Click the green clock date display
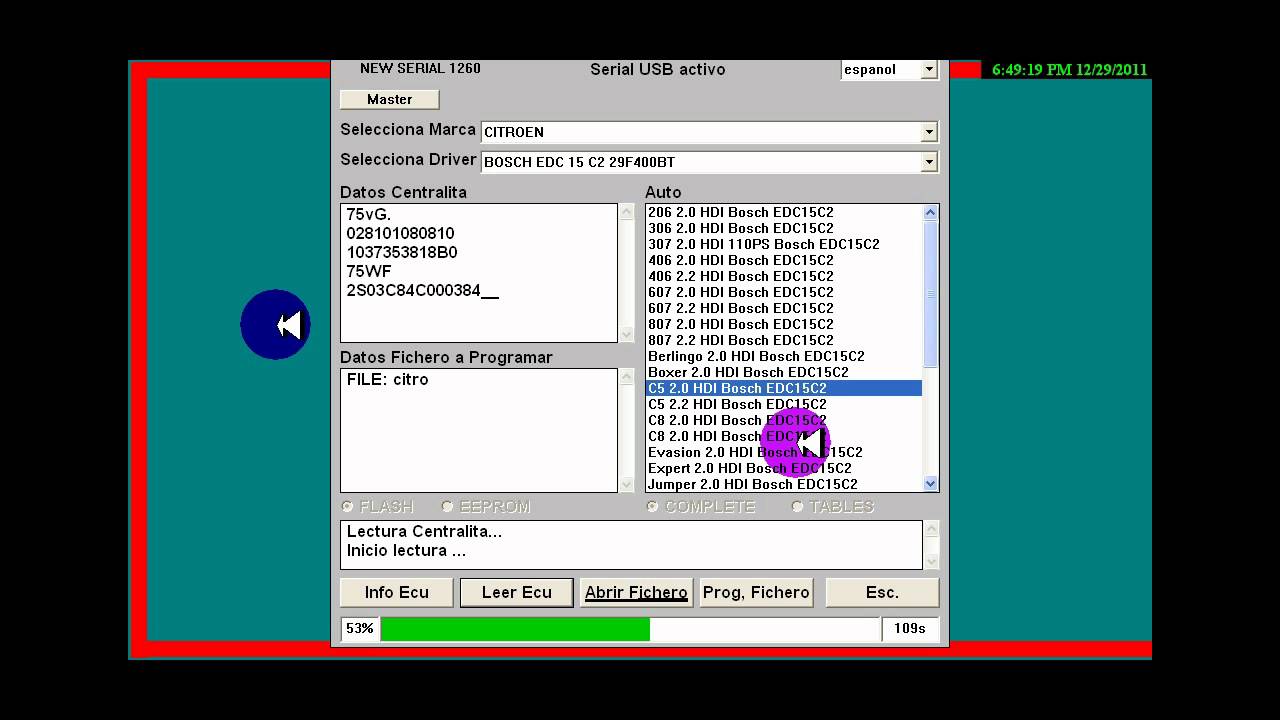Screen dimensions: 1280x720 click(x=1070, y=70)
